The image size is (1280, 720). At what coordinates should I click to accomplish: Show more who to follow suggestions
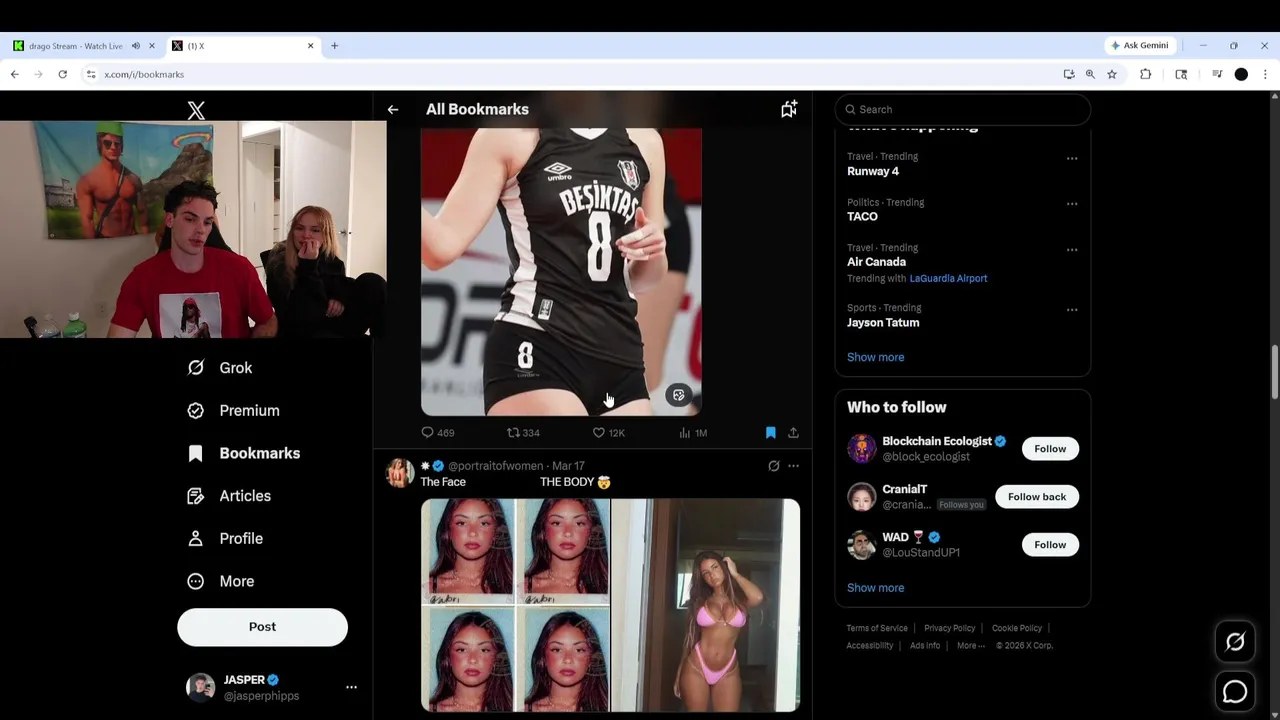click(875, 588)
